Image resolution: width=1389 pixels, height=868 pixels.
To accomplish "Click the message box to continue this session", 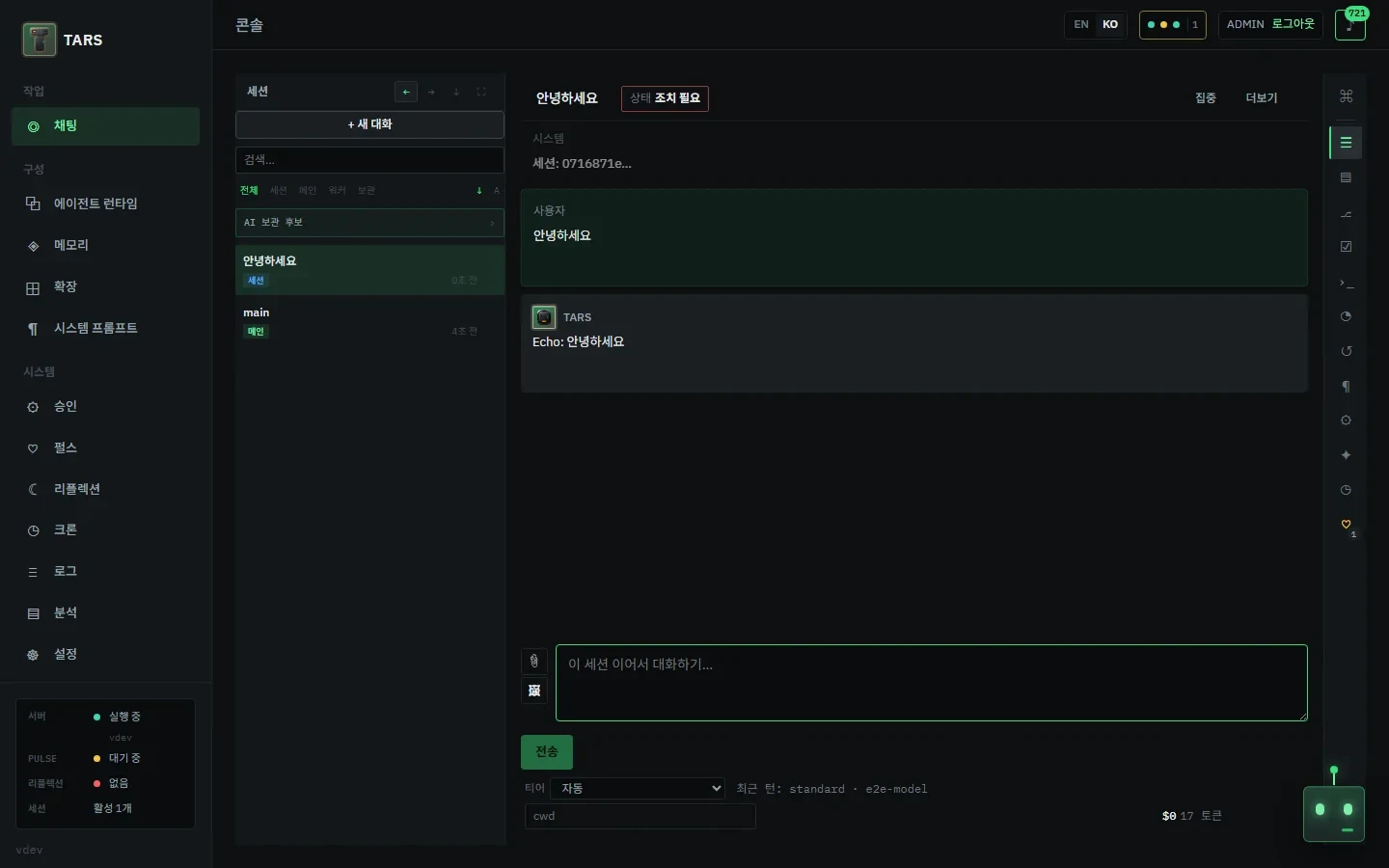I will point(932,683).
